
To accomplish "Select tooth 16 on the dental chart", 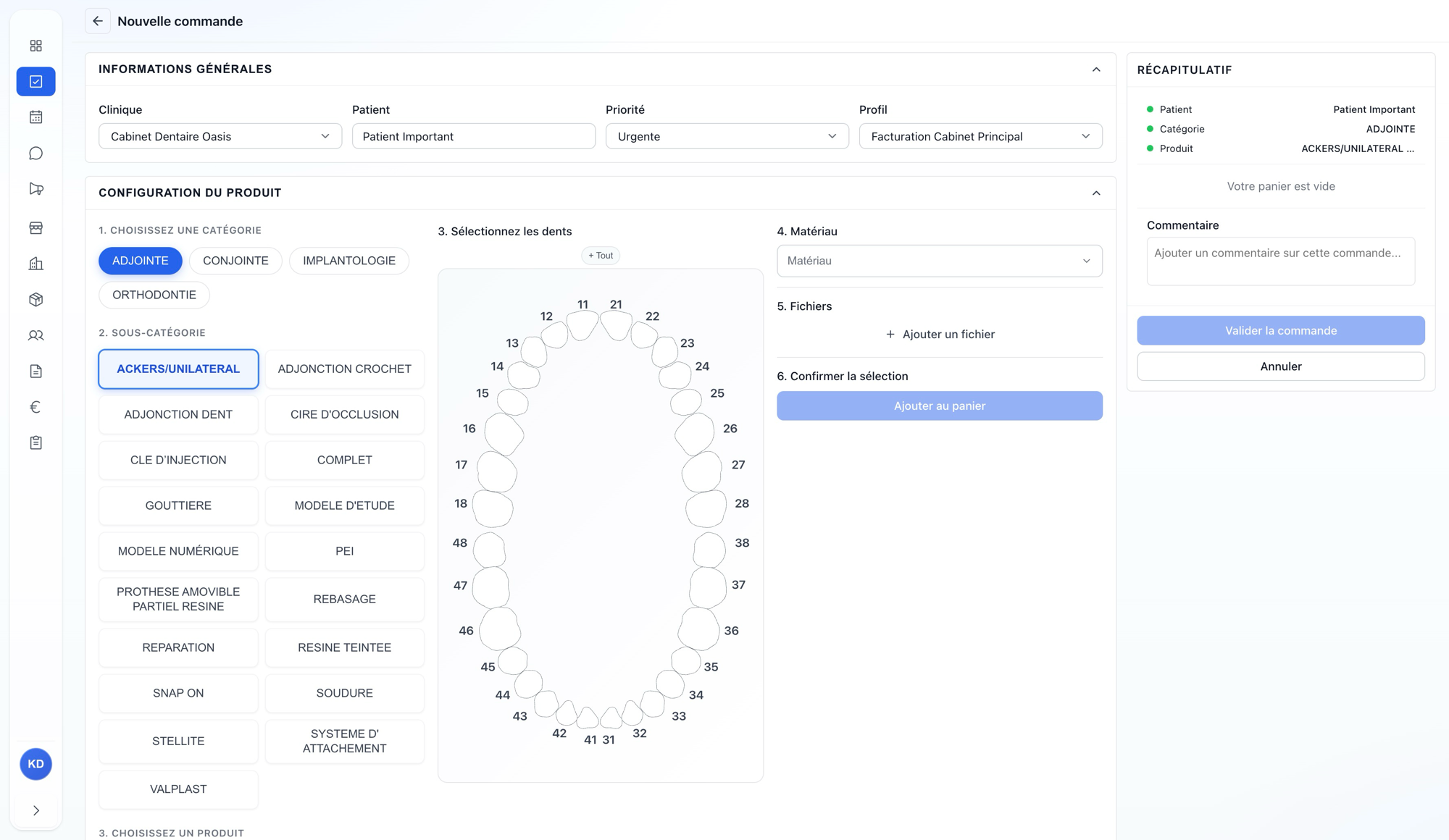I will tap(504, 433).
